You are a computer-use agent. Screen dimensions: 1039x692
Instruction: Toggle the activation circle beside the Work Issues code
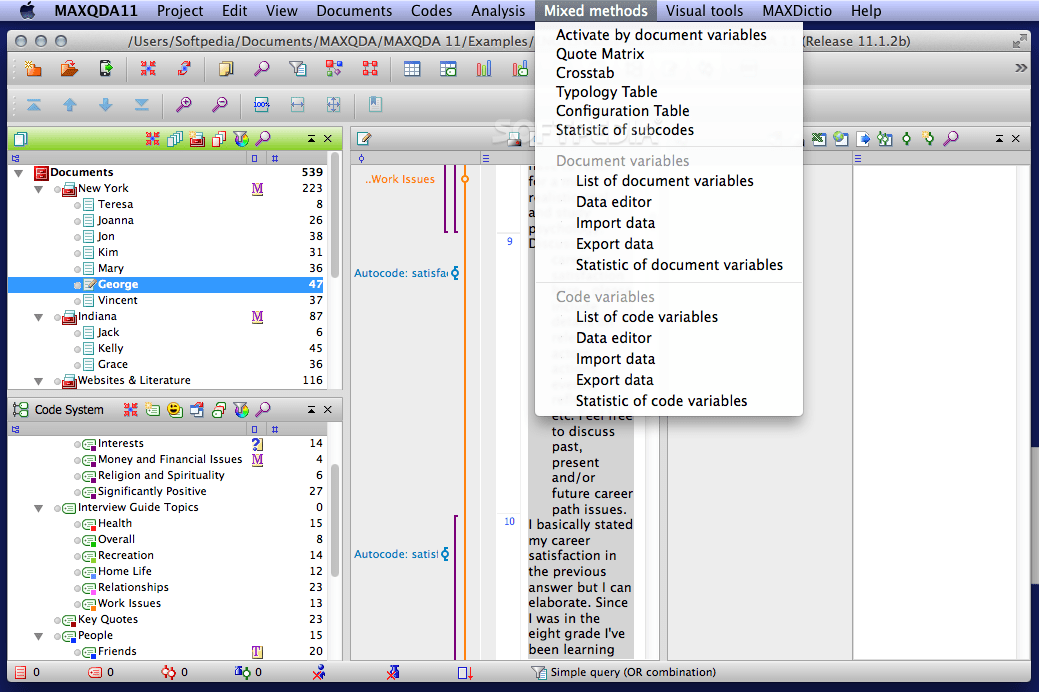(78, 605)
